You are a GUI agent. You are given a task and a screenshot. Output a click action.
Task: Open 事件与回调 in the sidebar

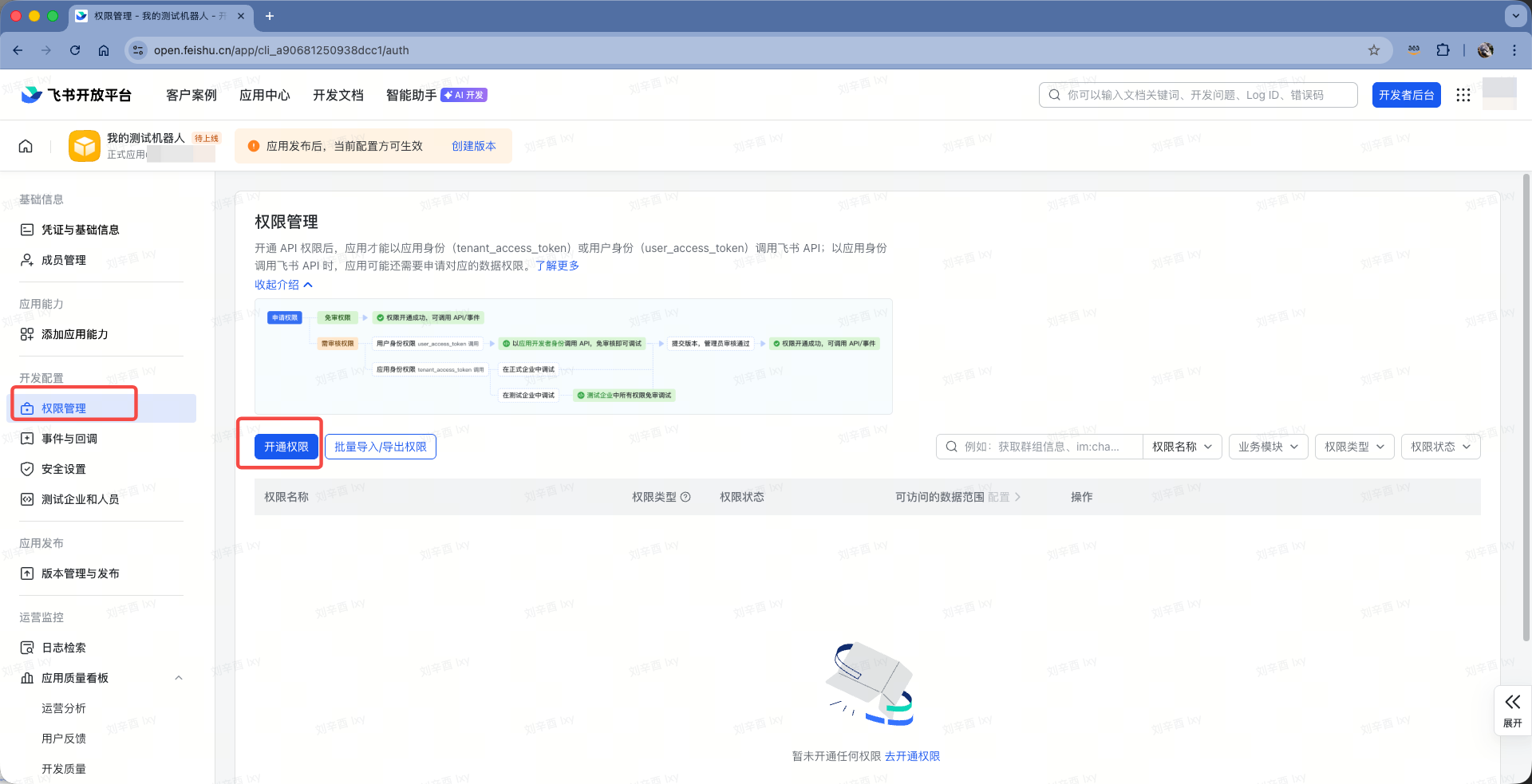(69, 439)
